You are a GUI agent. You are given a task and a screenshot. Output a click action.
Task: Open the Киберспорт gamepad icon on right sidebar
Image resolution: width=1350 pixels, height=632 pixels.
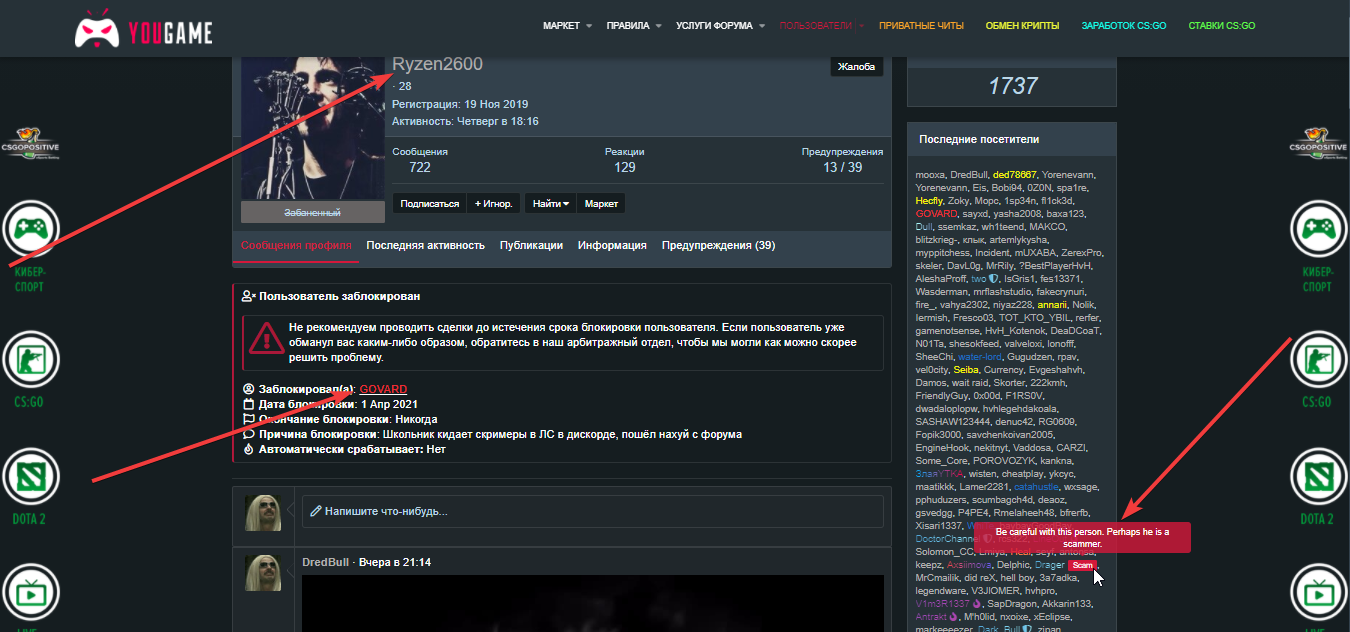[x=1318, y=228]
